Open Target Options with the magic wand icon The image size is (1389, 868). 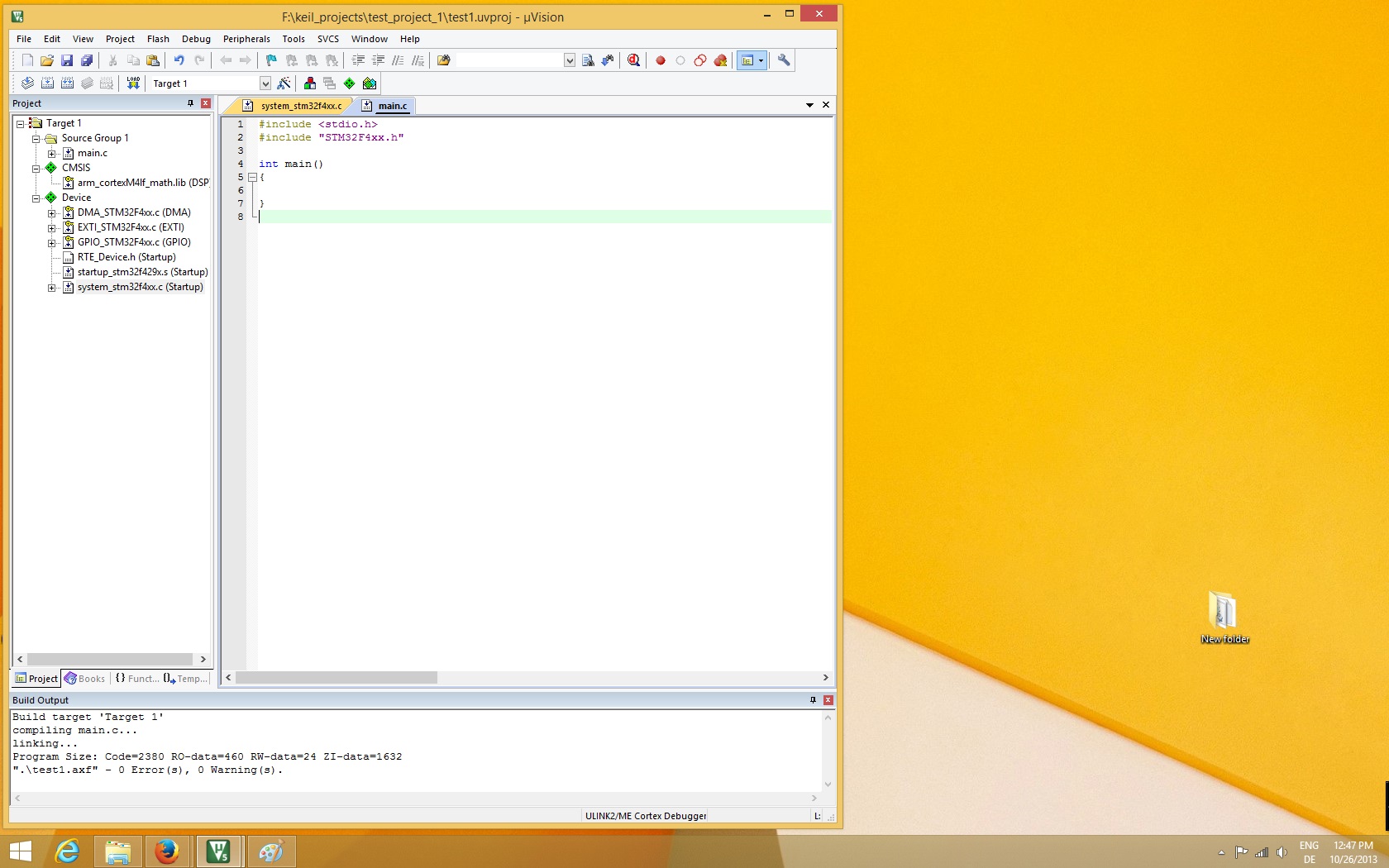point(284,83)
